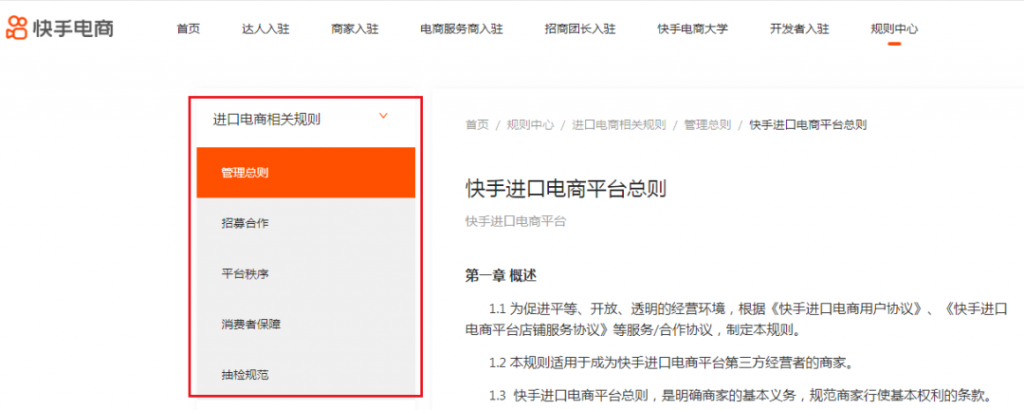This screenshot has height=410, width=1024.
Task: Click the 进口电商相关规则 sidebar heading
Action: tap(266, 119)
